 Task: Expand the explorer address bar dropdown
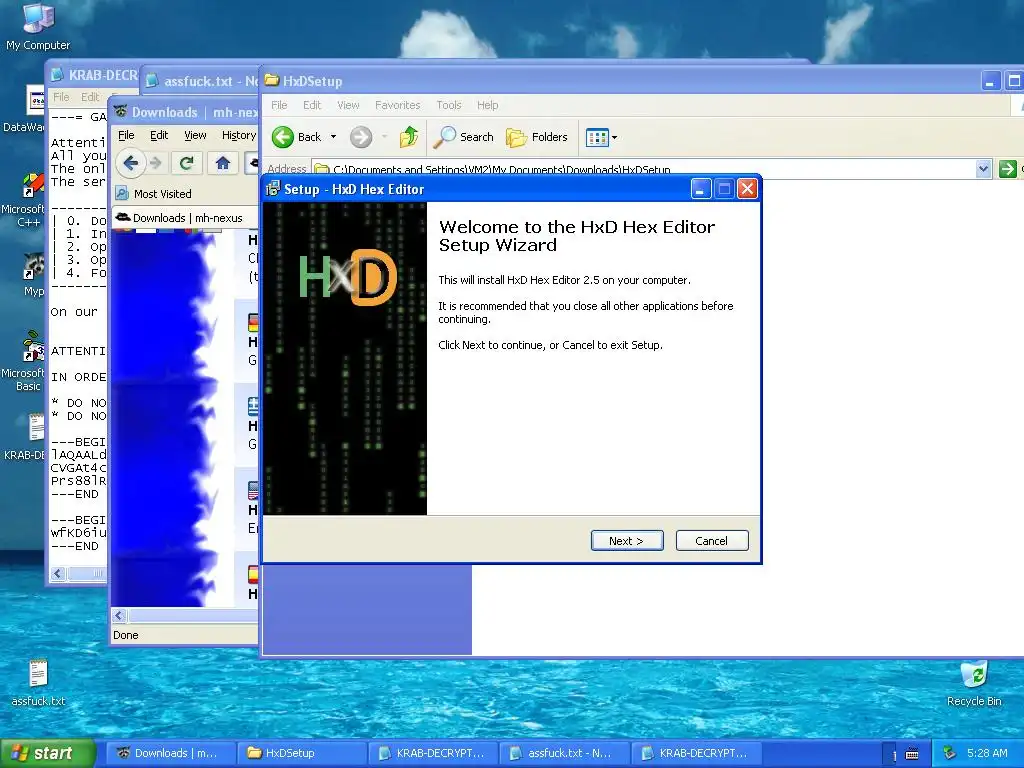pos(984,169)
